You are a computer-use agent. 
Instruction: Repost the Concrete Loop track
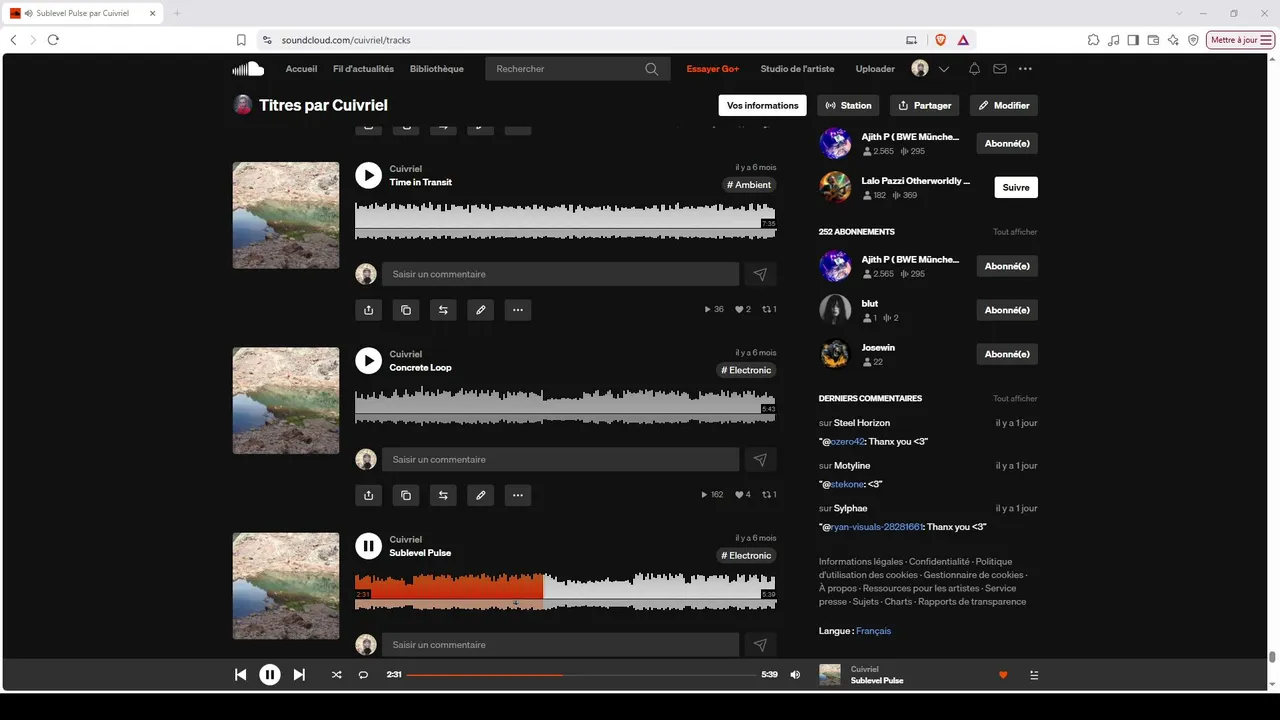[443, 495]
